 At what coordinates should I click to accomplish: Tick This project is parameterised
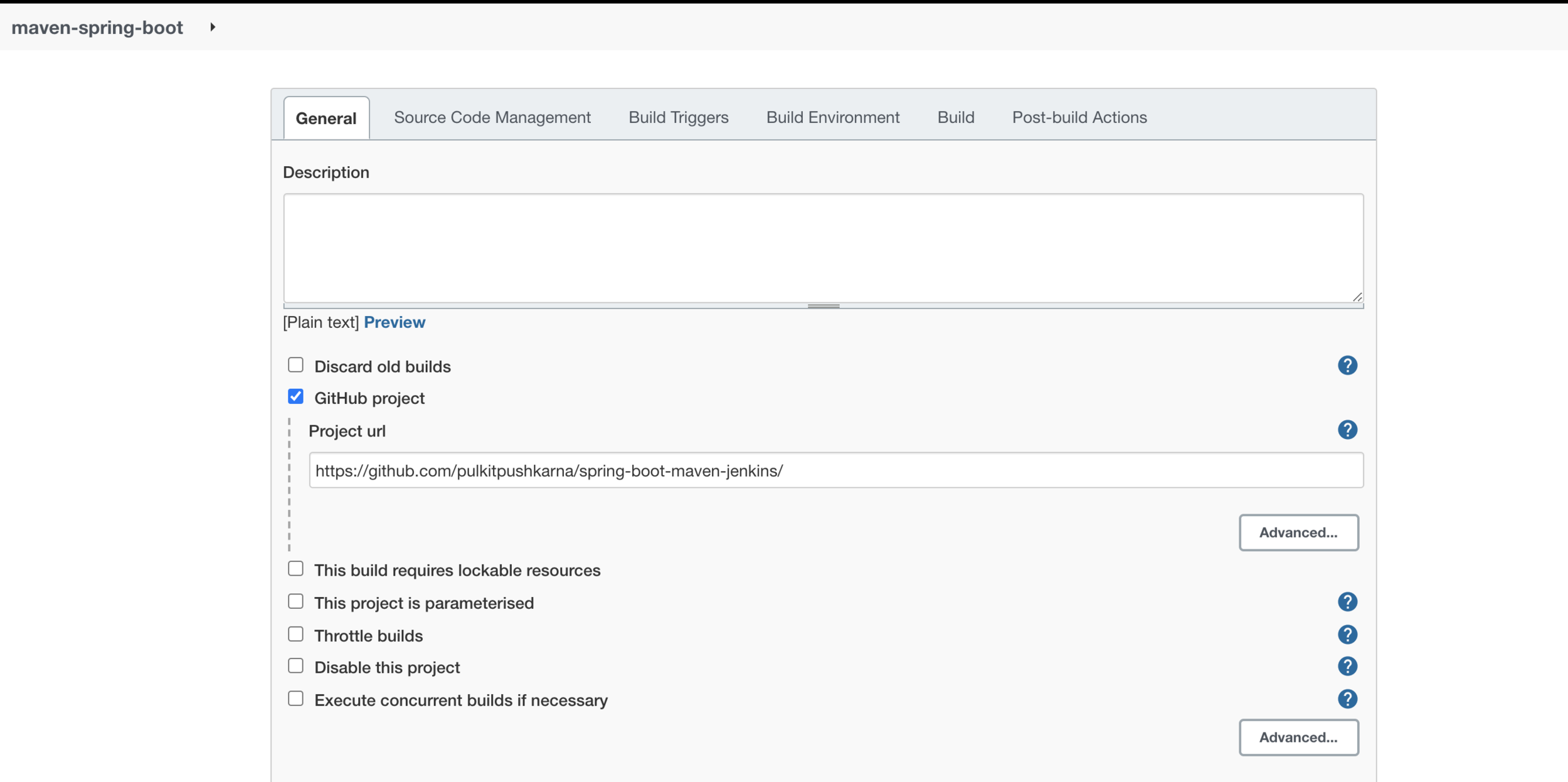point(295,601)
